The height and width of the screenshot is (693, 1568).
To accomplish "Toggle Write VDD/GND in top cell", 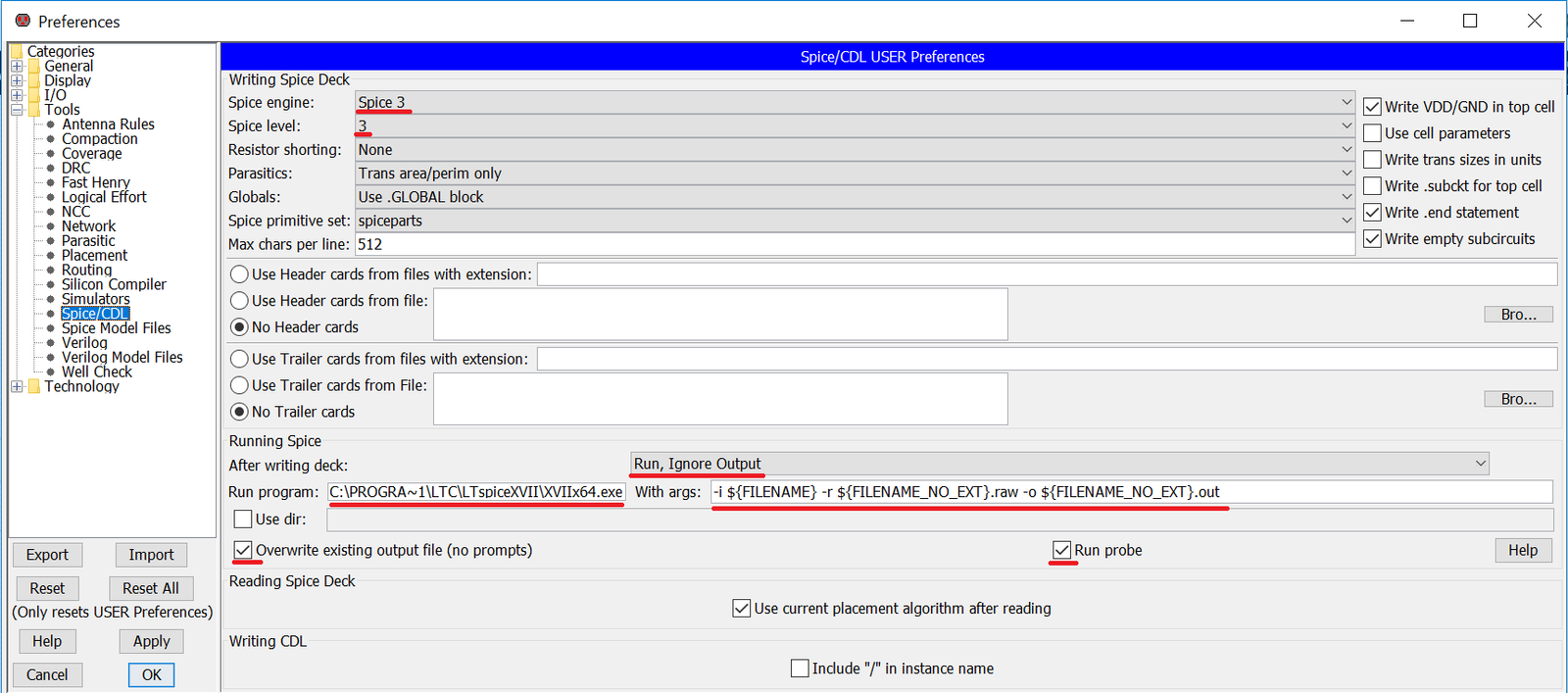I will pyautogui.click(x=1372, y=107).
